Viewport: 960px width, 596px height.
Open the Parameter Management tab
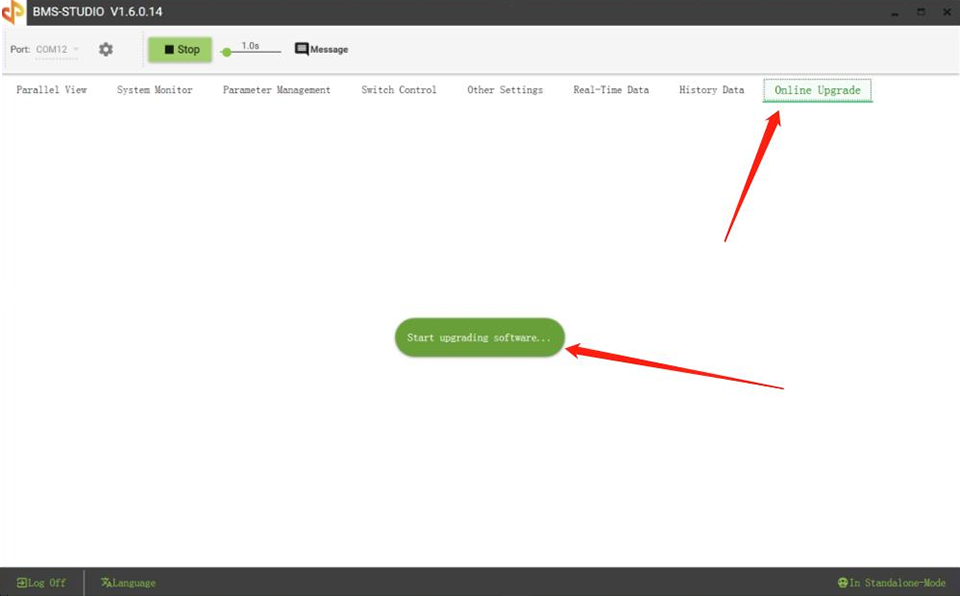click(277, 89)
